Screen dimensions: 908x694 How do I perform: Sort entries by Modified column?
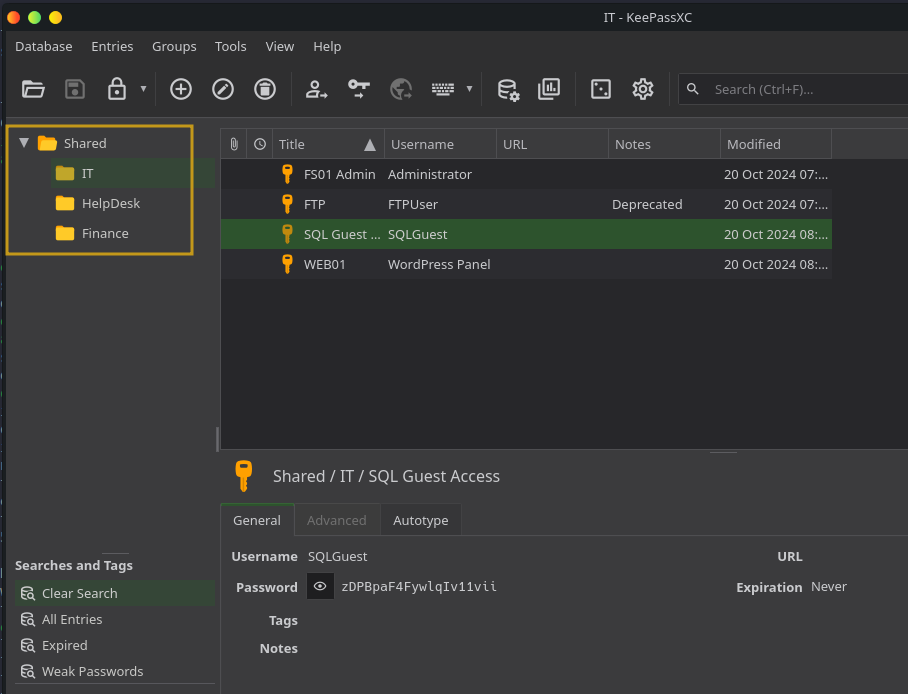(775, 144)
